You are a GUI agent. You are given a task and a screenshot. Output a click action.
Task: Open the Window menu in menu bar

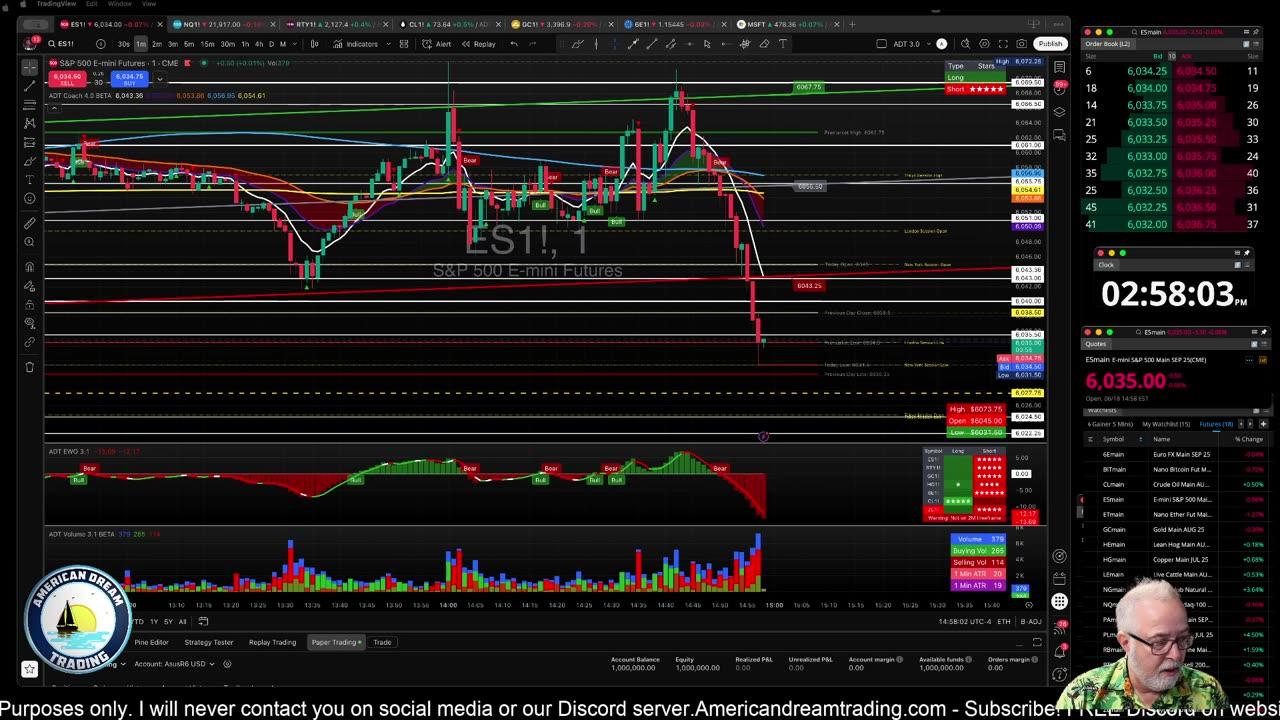point(119,4)
